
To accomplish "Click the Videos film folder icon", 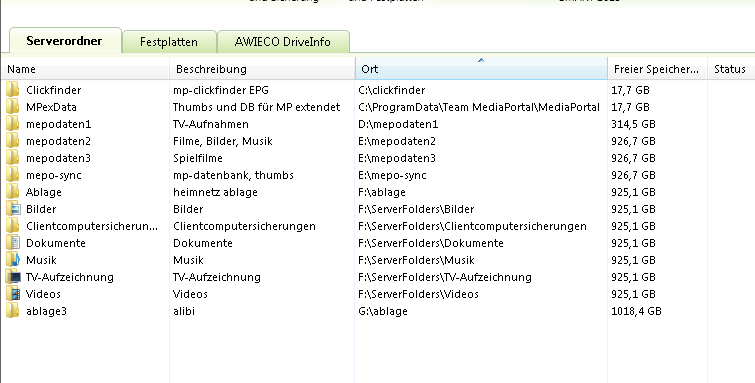I will pos(13,294).
